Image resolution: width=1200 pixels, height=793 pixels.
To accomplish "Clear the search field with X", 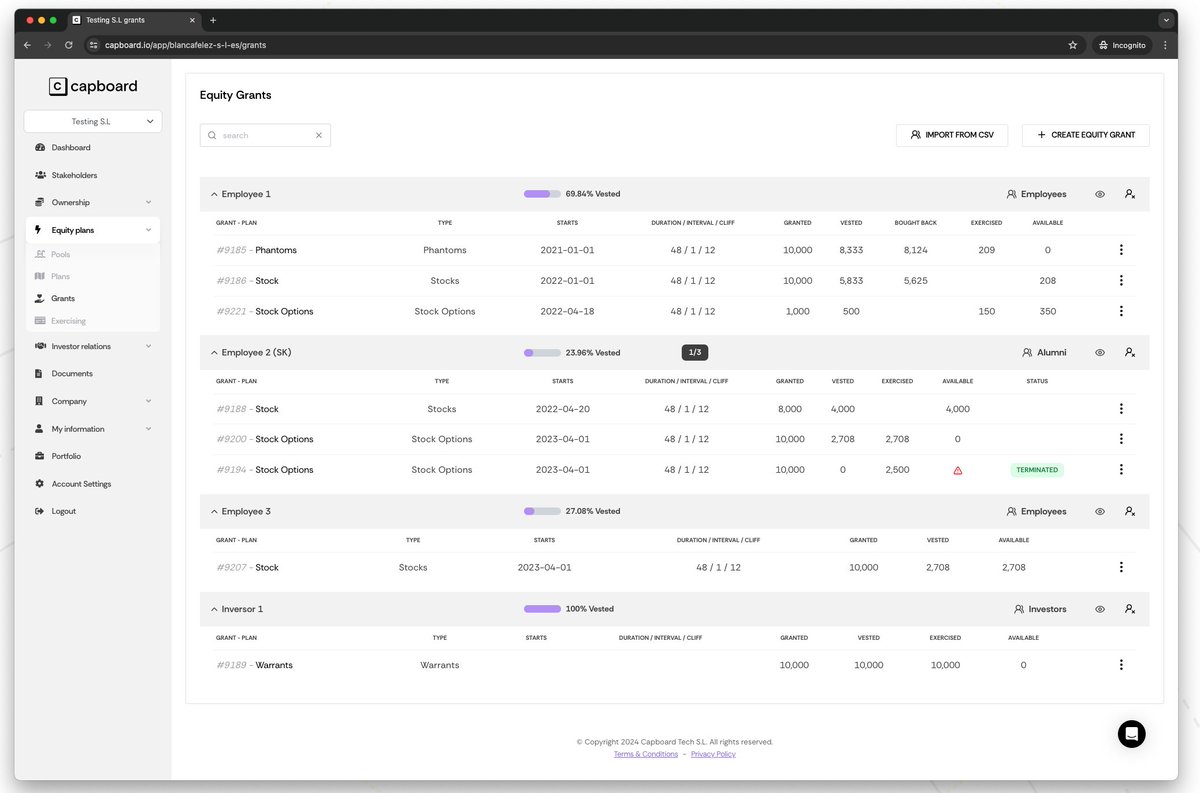I will 319,135.
